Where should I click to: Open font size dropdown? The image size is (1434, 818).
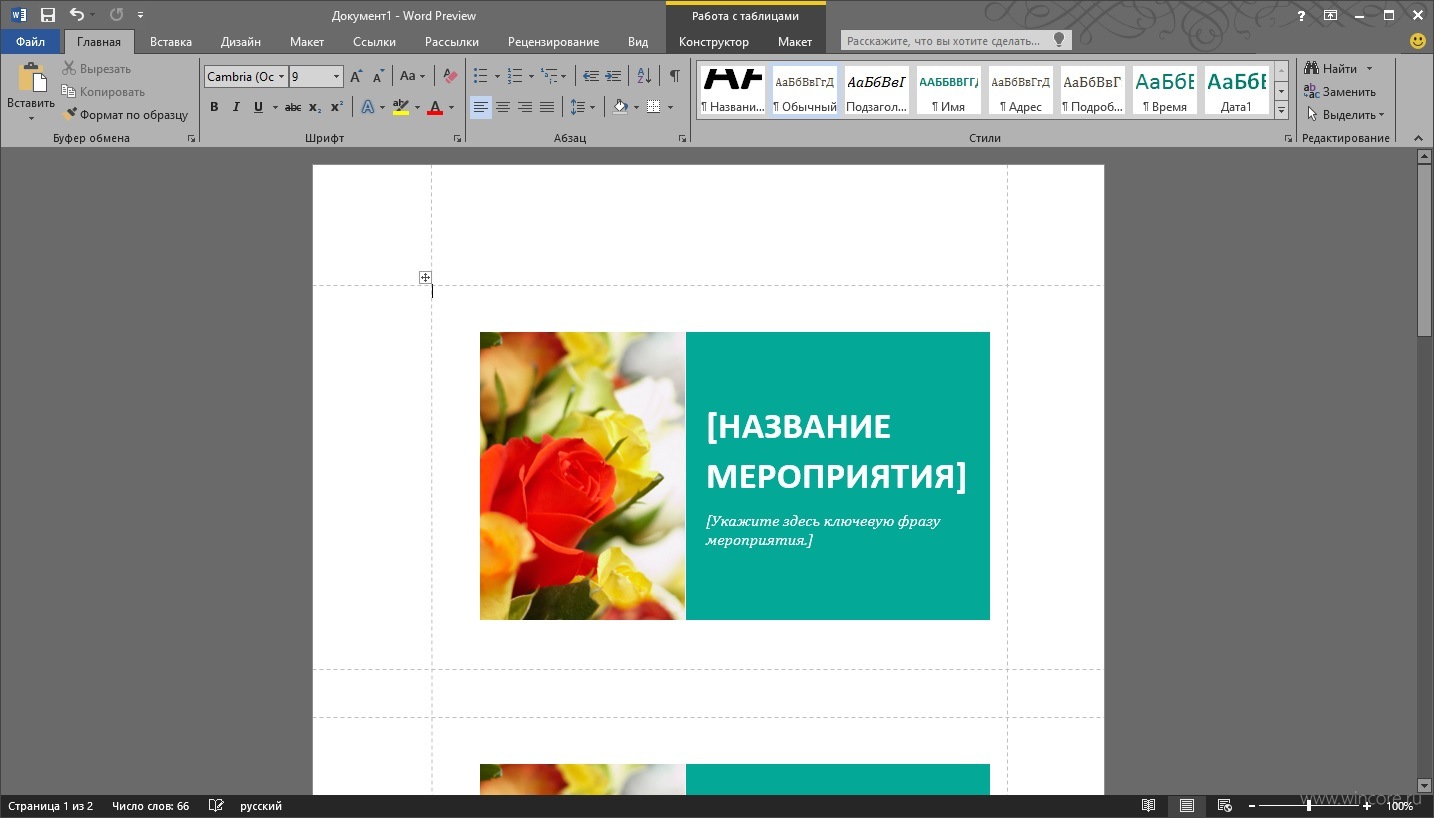pos(337,76)
